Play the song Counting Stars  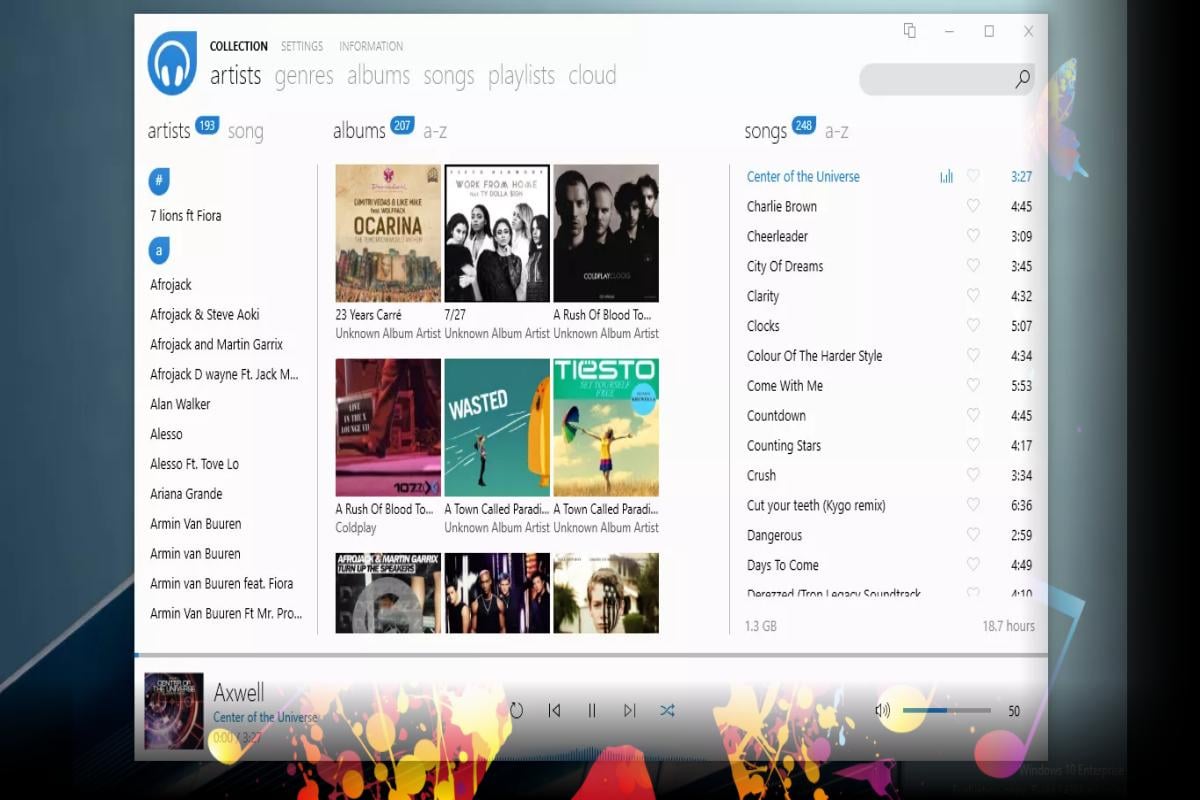click(x=784, y=446)
